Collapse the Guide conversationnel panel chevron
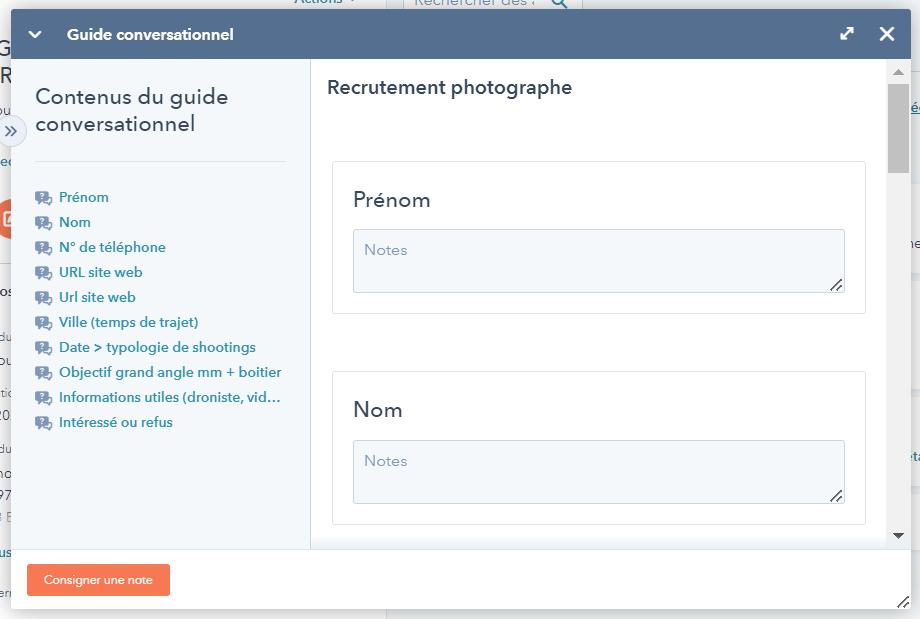 click(35, 34)
